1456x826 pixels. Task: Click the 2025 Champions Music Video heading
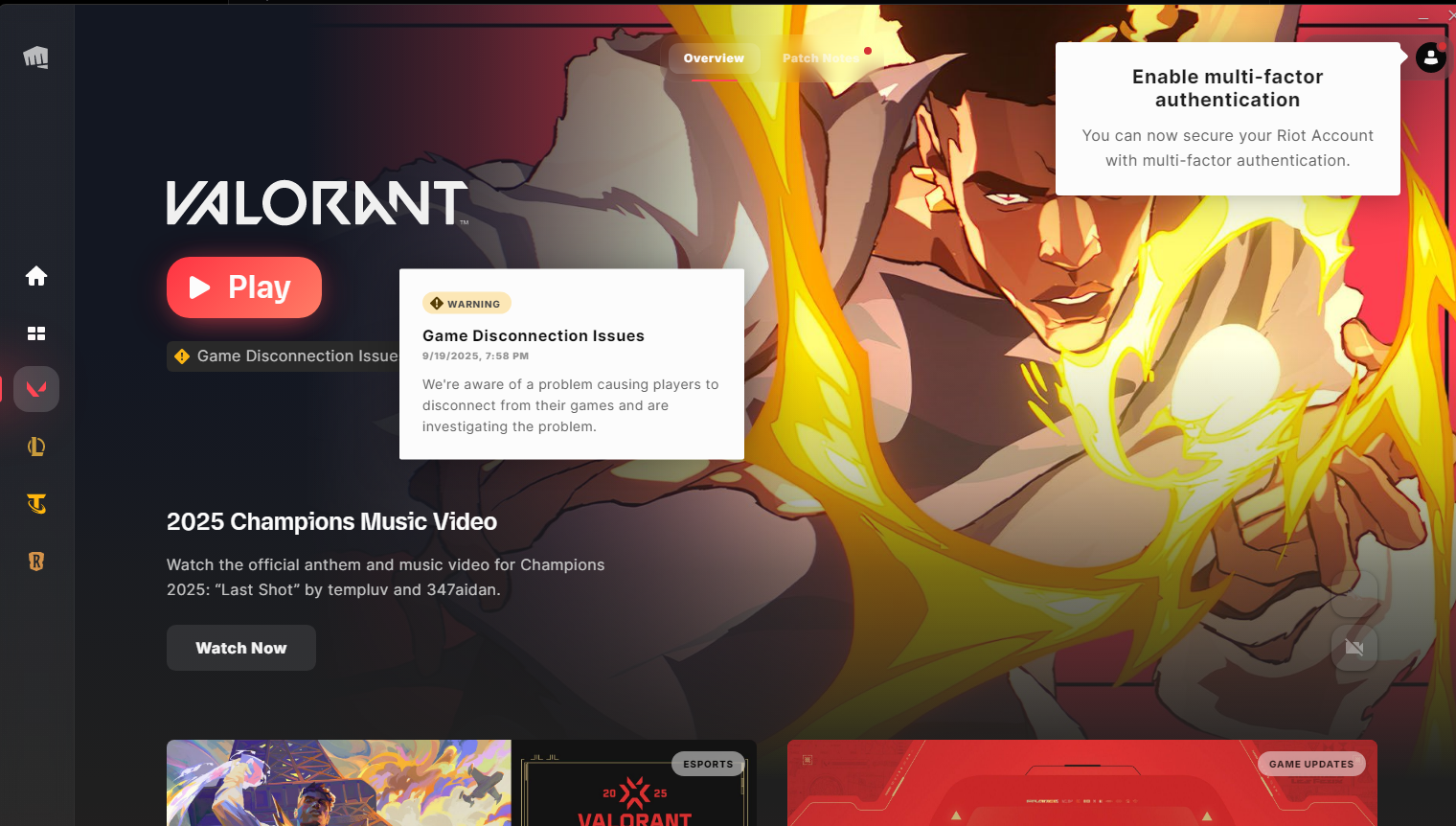click(x=331, y=522)
